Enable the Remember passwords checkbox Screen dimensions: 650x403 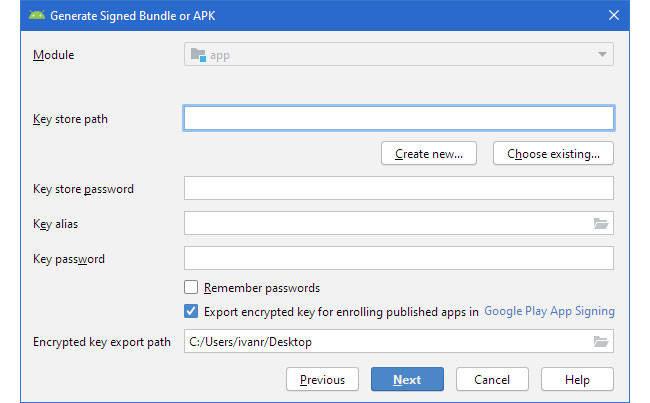point(191,287)
